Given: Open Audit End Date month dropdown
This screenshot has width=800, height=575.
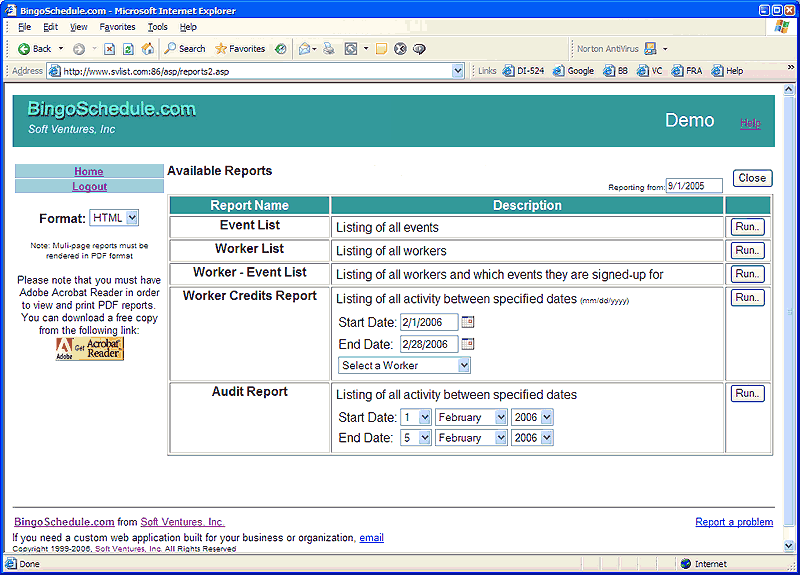Looking at the screenshot, I should (x=471, y=438).
